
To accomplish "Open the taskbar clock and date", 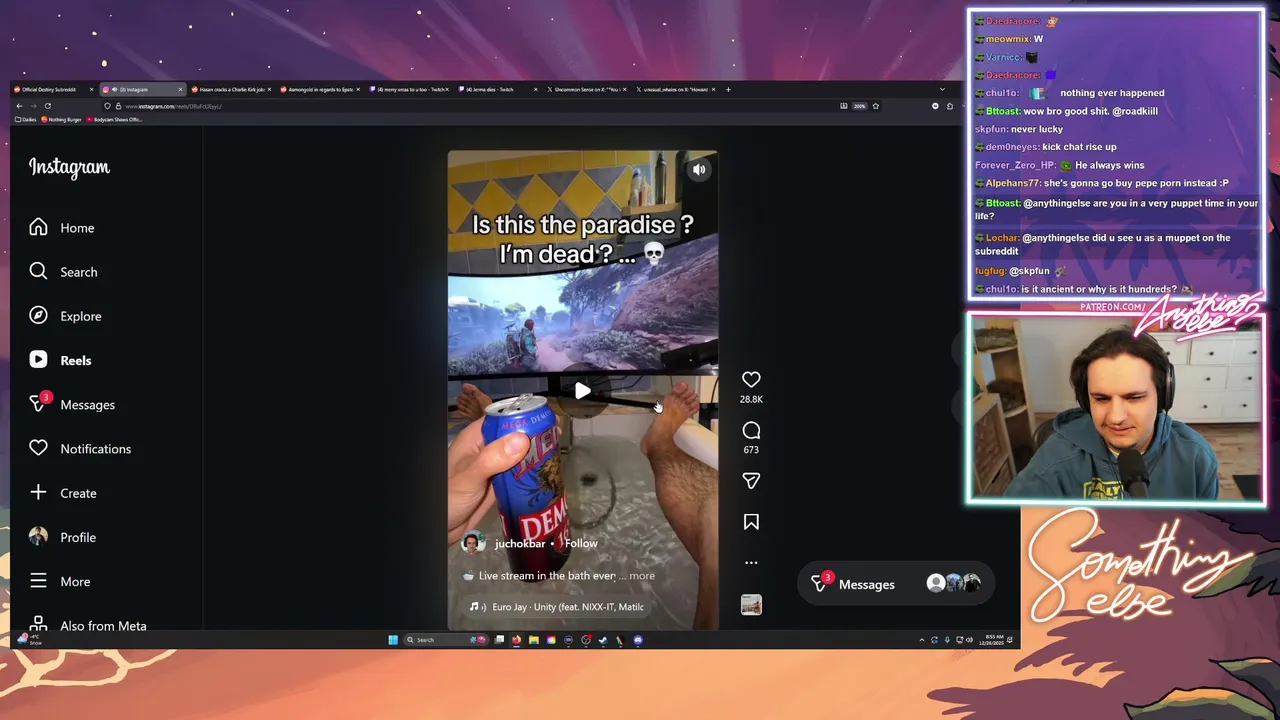I will [992, 639].
